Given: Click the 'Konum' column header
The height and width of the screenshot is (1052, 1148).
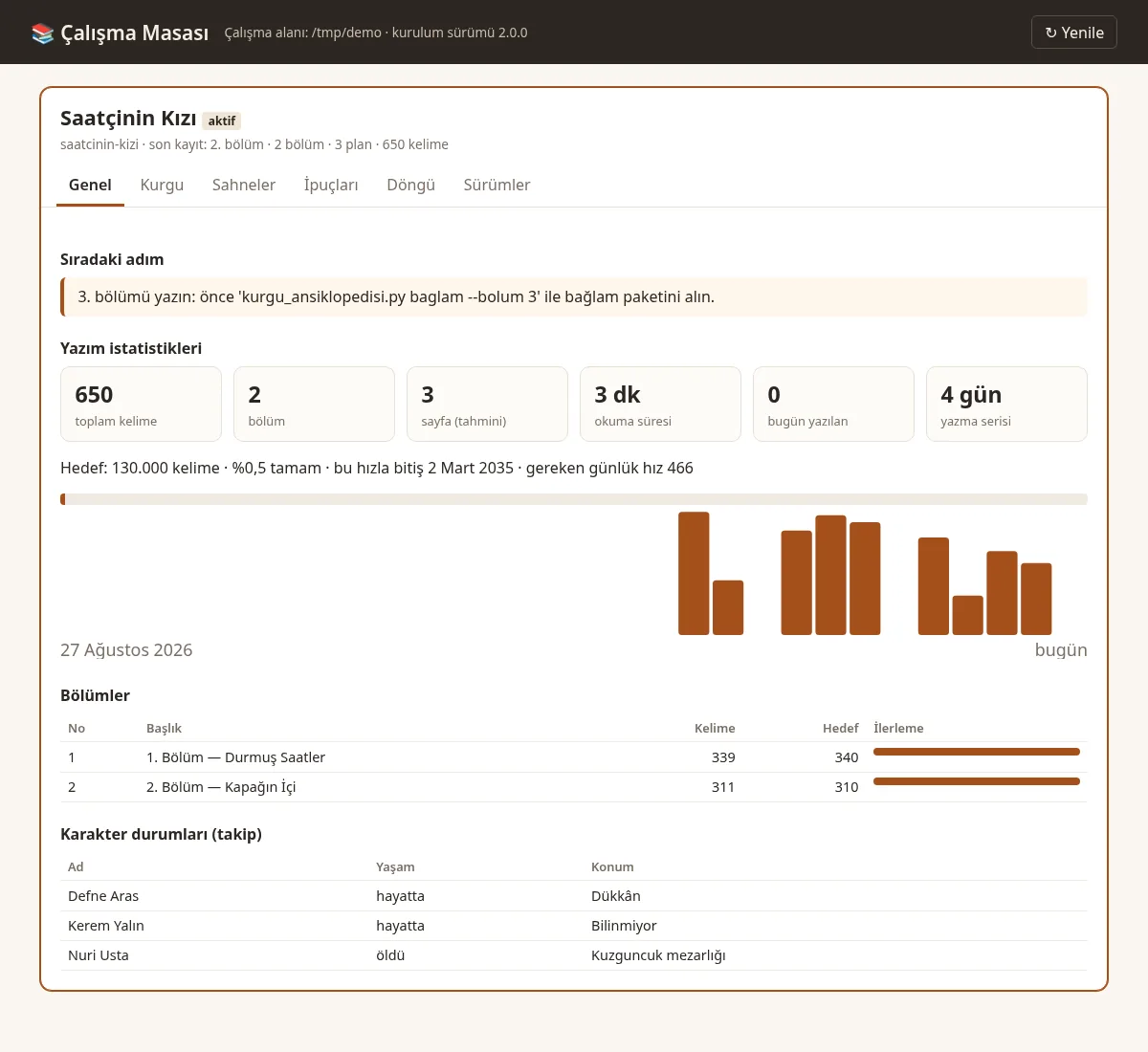Looking at the screenshot, I should pyautogui.click(x=612, y=866).
